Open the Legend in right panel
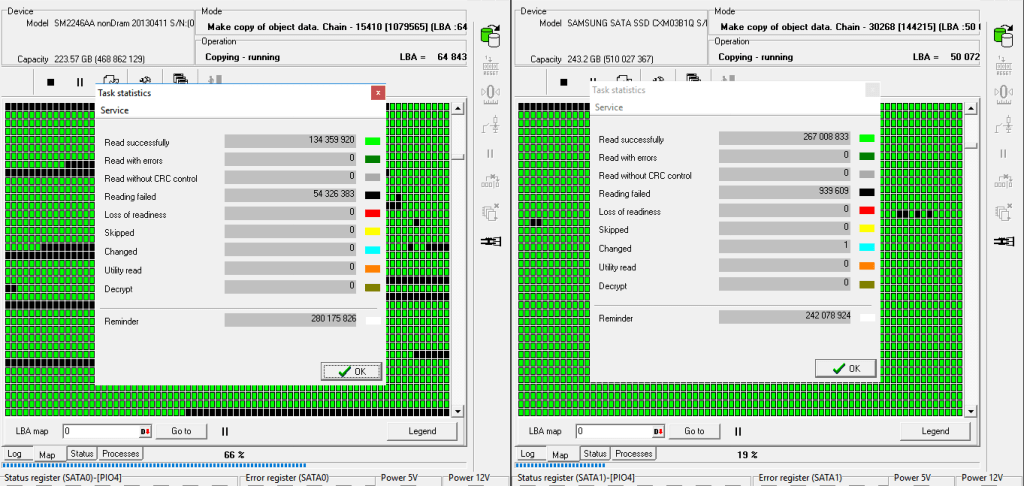 click(x=935, y=431)
